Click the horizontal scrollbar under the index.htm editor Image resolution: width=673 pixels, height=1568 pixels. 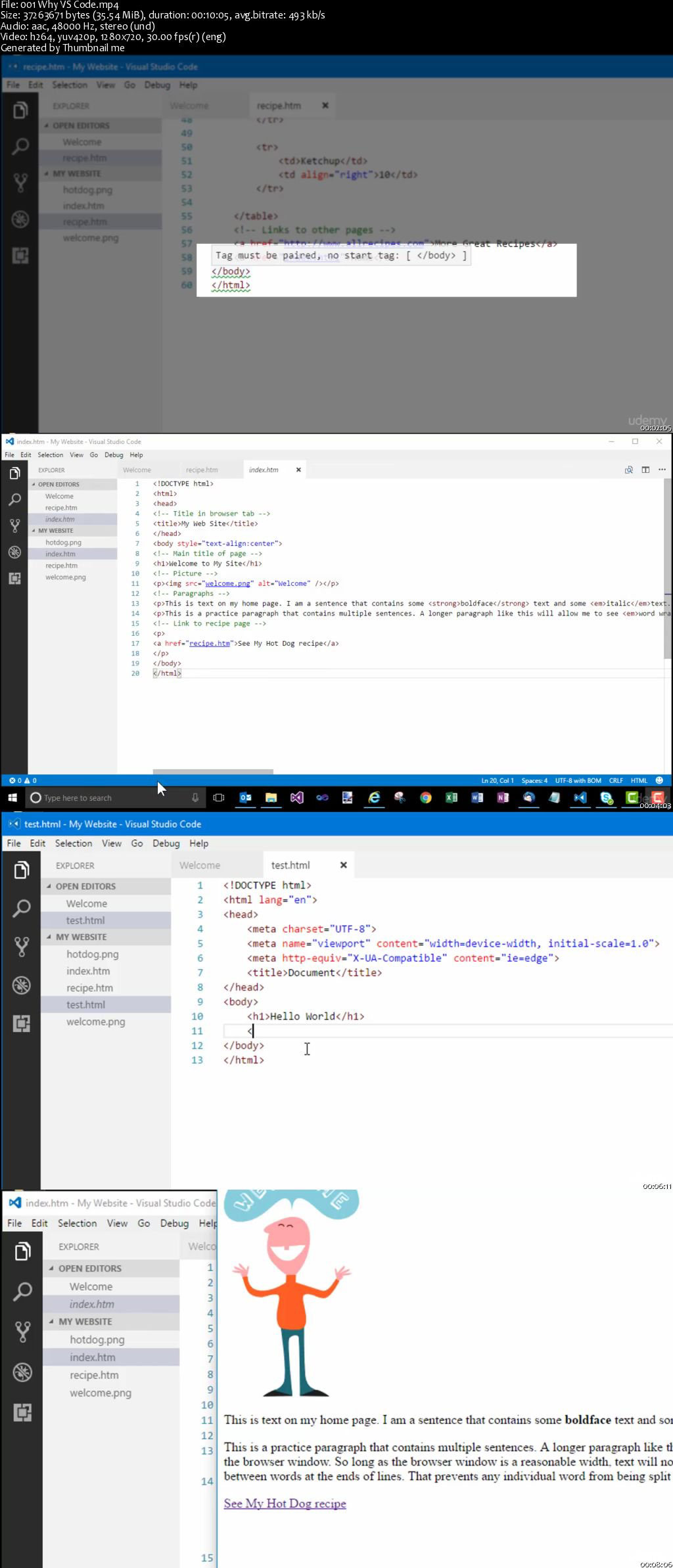coord(213,772)
